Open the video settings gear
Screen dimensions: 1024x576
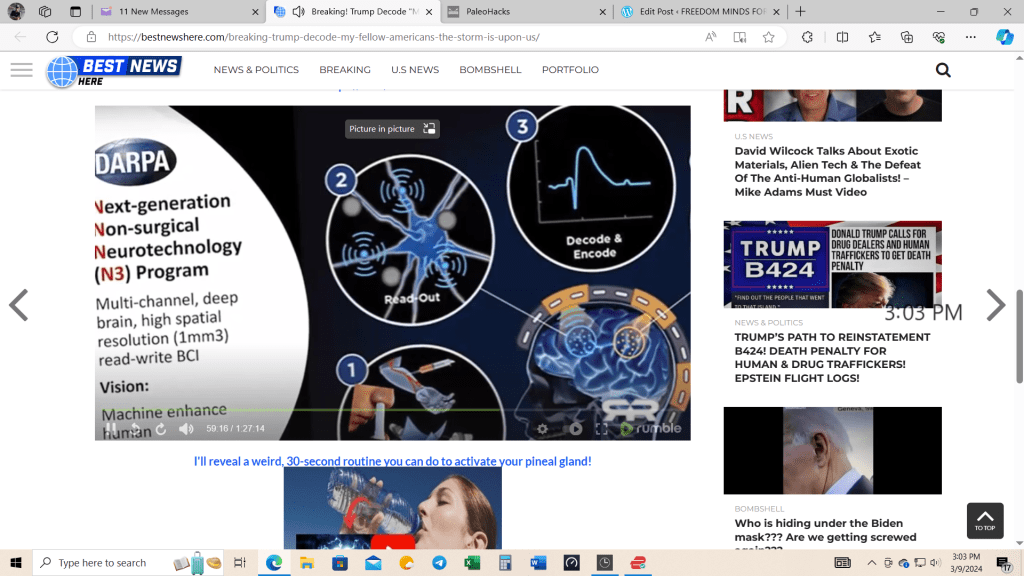543,429
